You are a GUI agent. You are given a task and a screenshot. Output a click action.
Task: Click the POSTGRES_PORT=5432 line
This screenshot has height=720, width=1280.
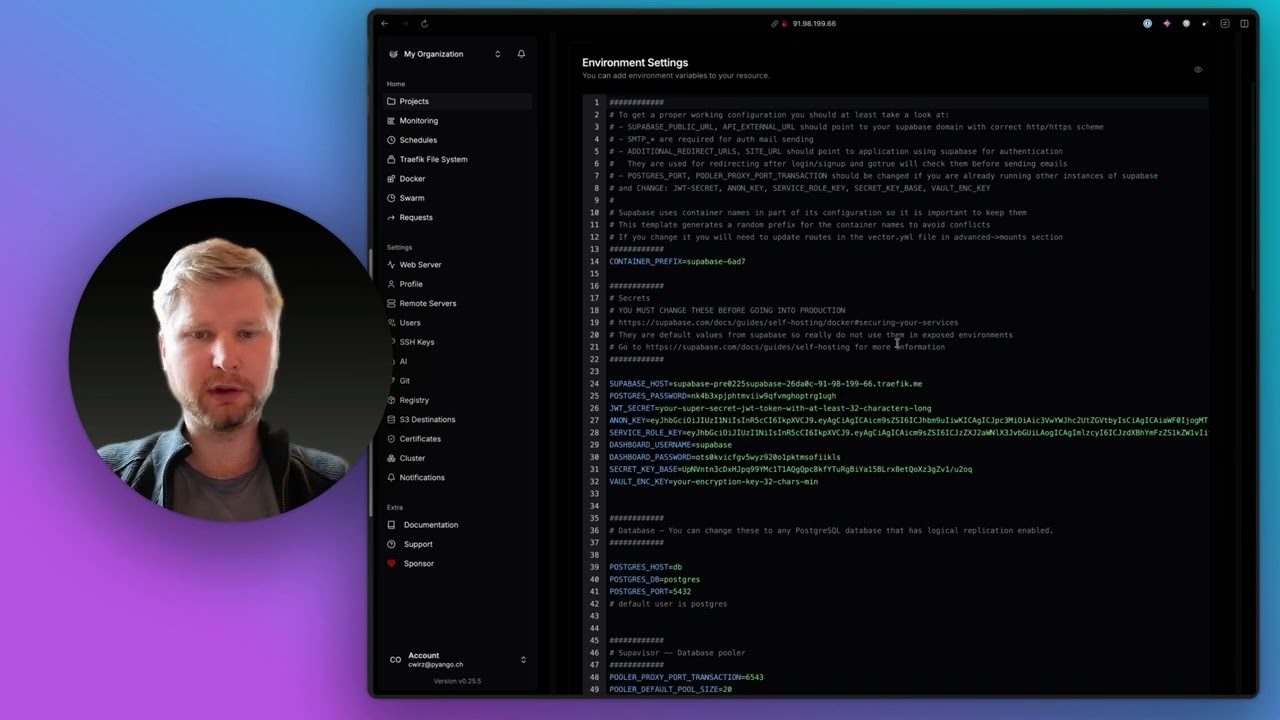[650, 592]
